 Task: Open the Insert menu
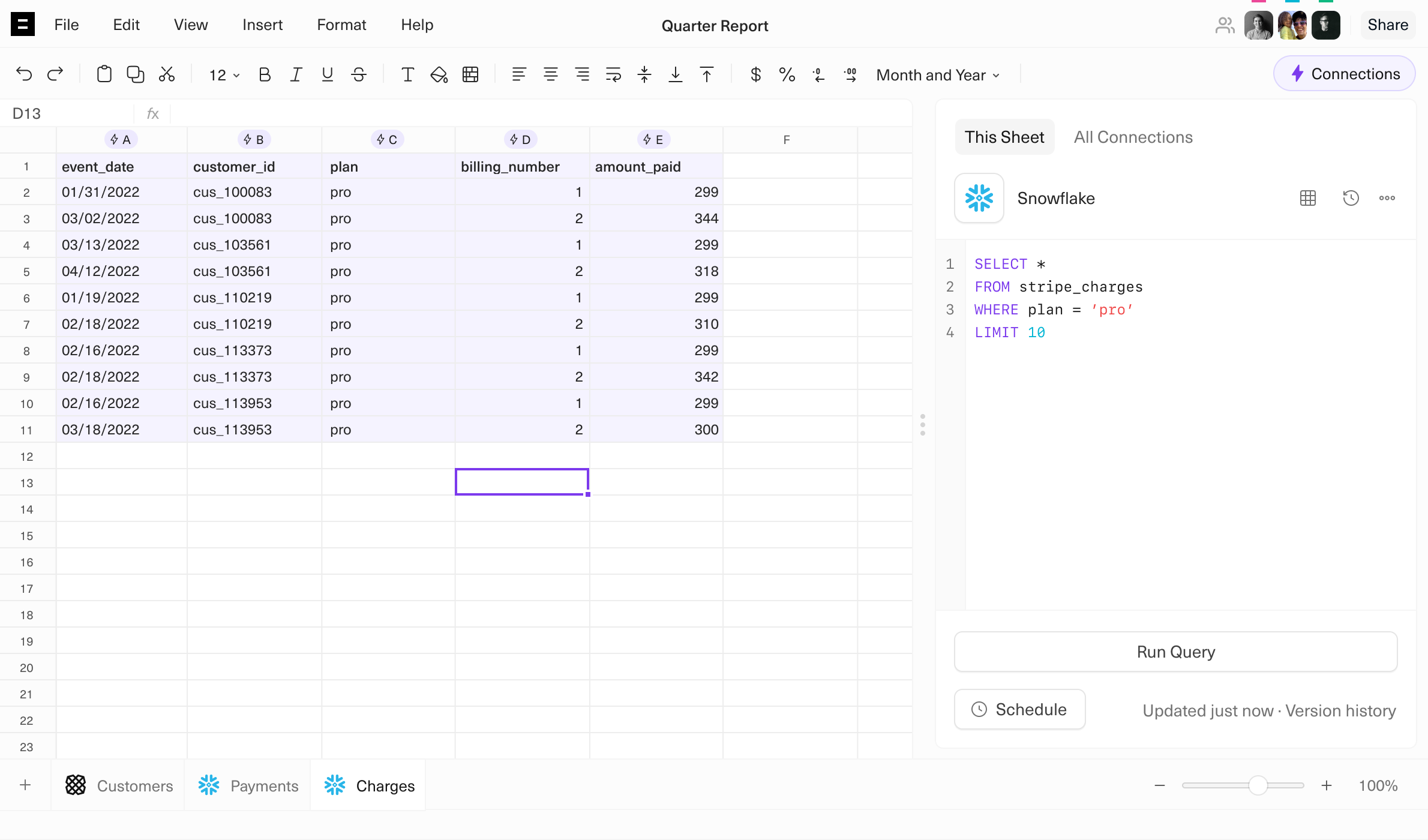262,25
